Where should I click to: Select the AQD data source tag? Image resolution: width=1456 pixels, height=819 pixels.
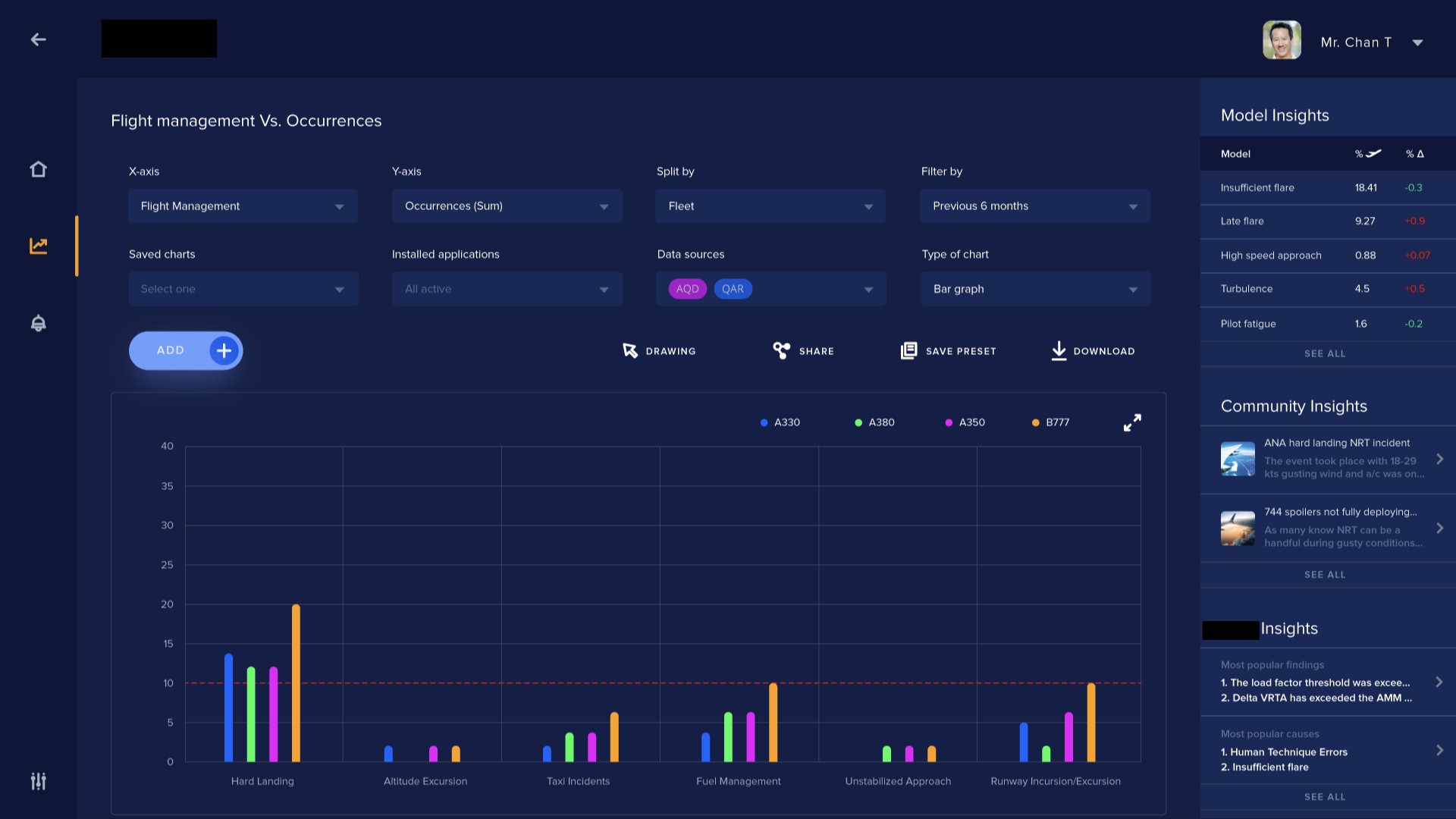click(x=687, y=289)
